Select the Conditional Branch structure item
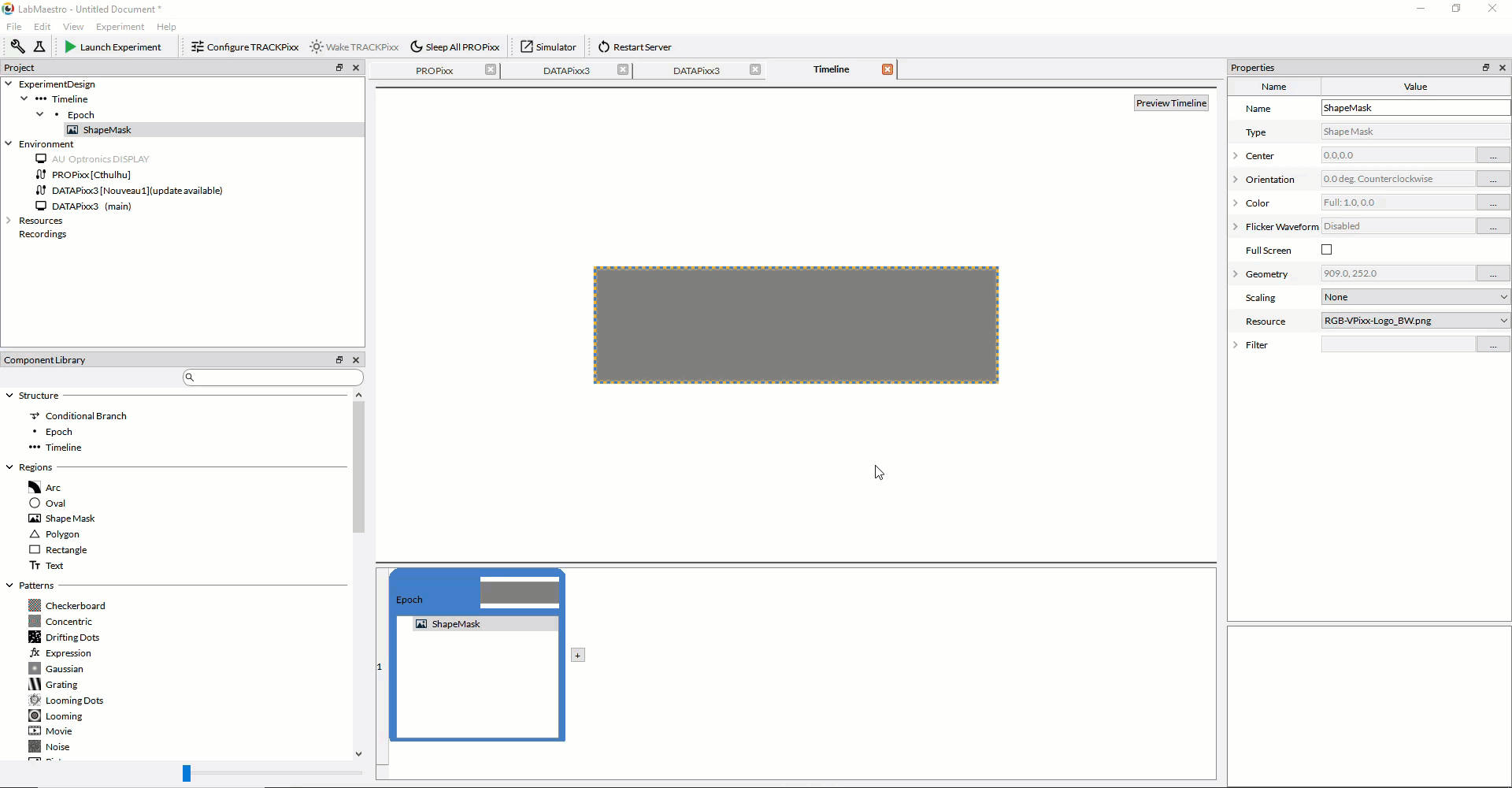The image size is (1512, 788). click(84, 415)
